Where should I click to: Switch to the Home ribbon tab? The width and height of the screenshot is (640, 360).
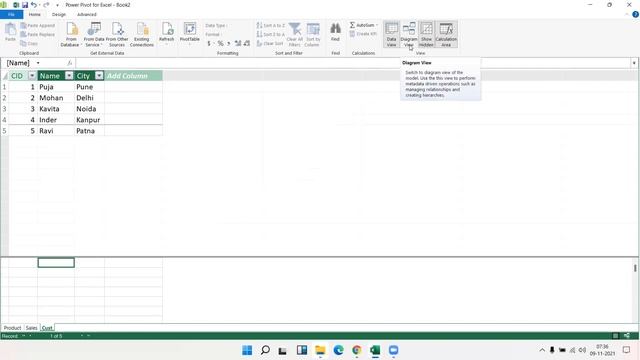point(35,14)
